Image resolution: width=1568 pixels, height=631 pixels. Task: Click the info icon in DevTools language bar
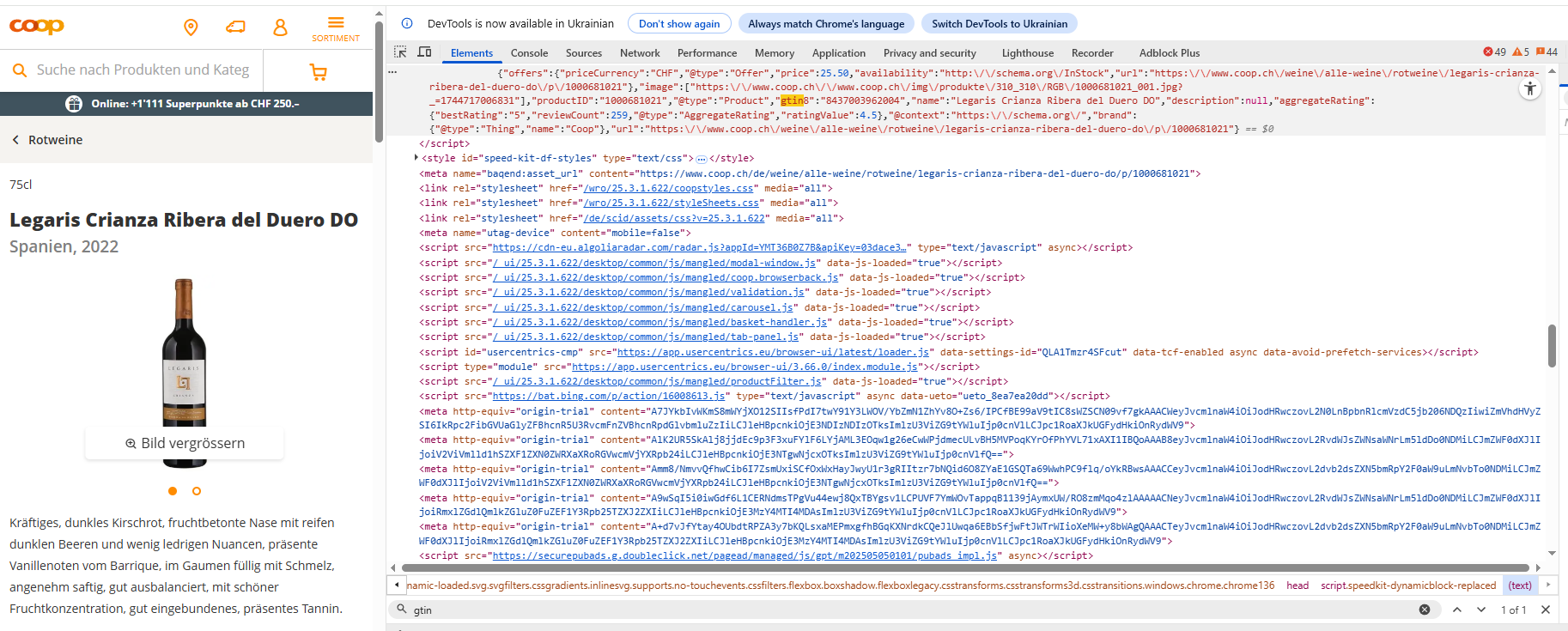(x=407, y=23)
